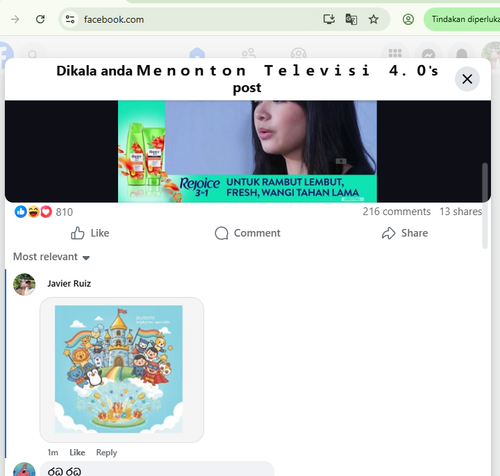
Task: Open the 216 comments link
Action: pyautogui.click(x=397, y=211)
